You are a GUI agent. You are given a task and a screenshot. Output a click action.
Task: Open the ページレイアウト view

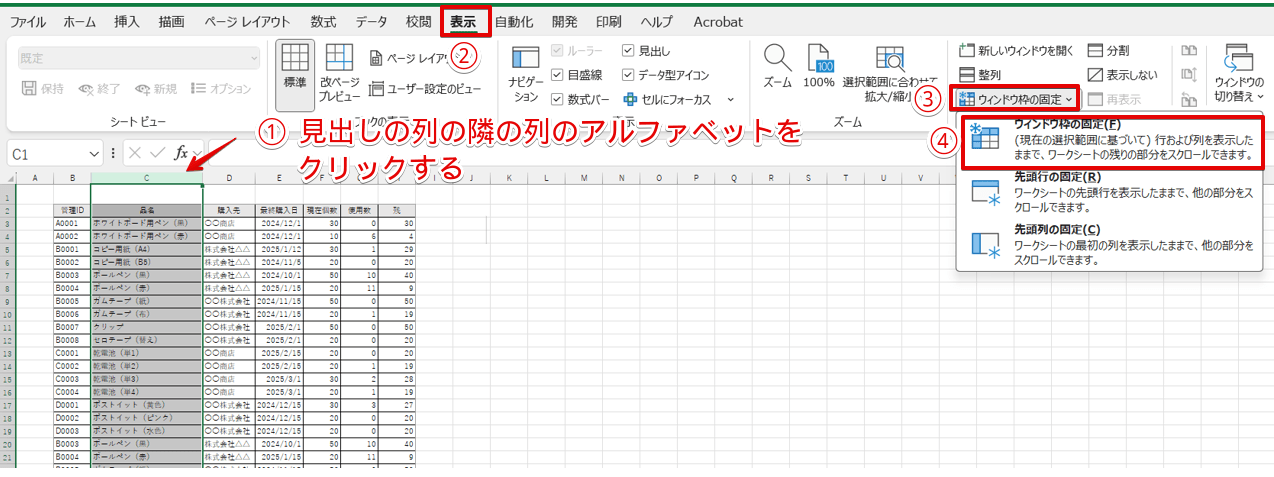411,57
